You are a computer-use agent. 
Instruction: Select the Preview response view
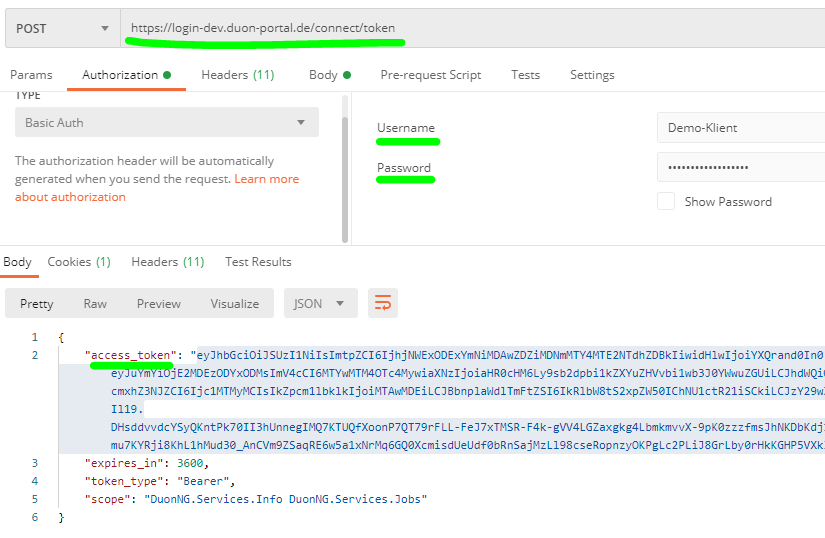pyautogui.click(x=159, y=303)
